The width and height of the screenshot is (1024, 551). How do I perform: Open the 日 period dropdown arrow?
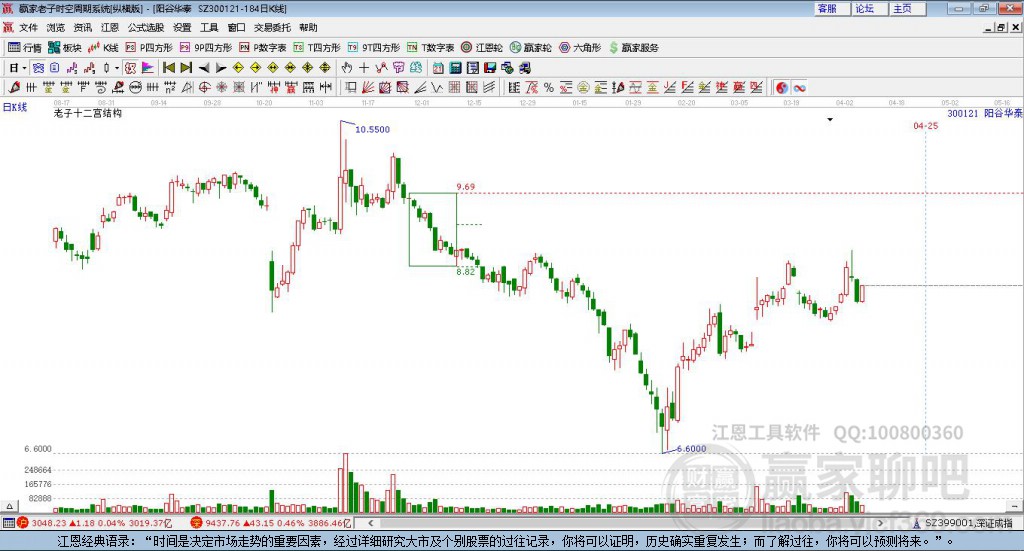(24, 68)
